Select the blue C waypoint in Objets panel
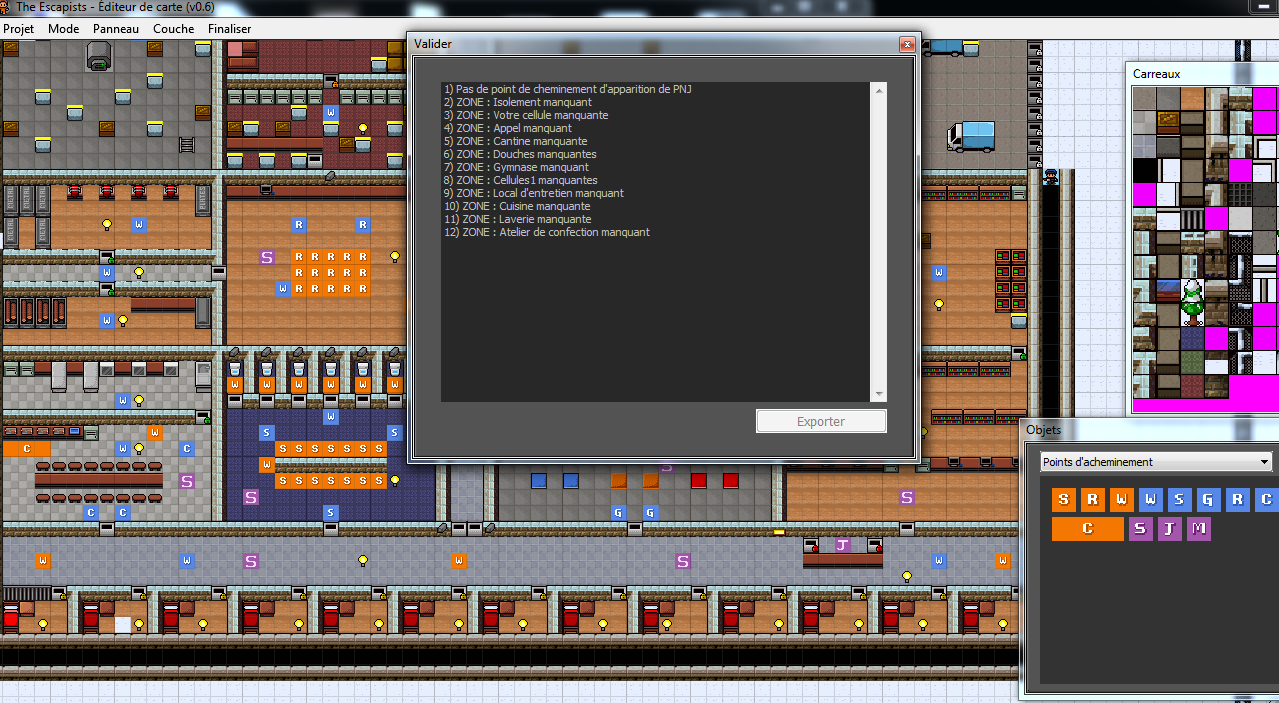Image resolution: width=1279 pixels, height=703 pixels. tap(1266, 499)
